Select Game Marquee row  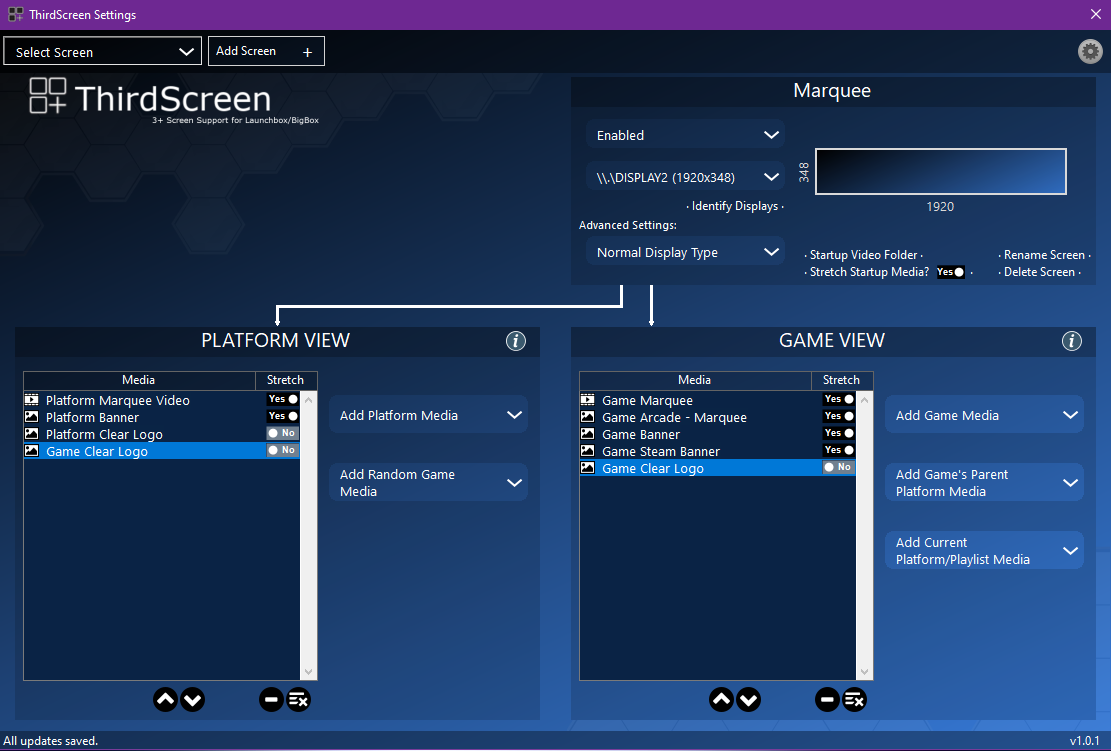click(x=718, y=400)
